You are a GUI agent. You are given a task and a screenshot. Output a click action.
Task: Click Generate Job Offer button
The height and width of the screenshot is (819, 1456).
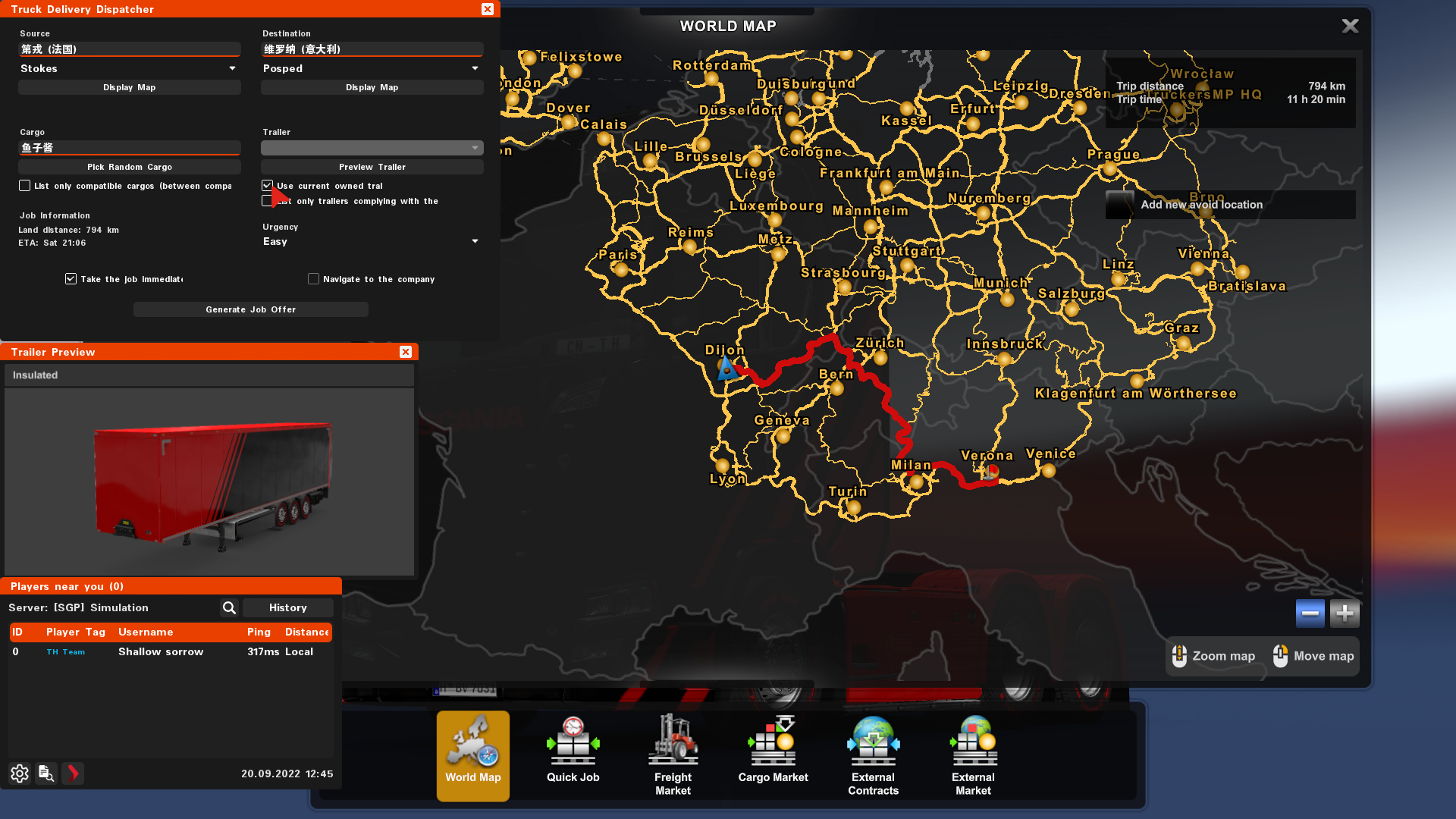pyautogui.click(x=251, y=309)
